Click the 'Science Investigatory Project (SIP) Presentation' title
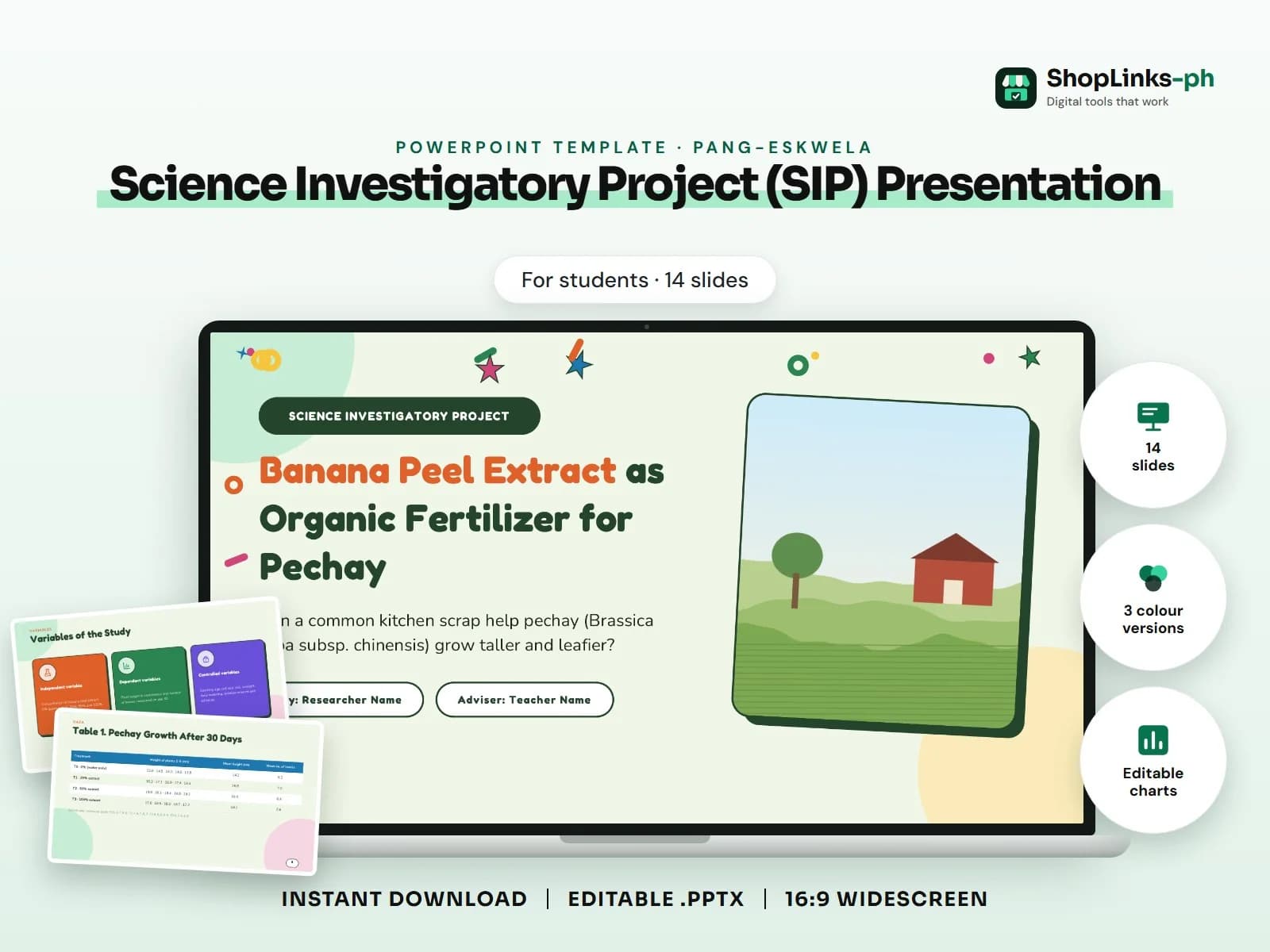 tap(635, 184)
